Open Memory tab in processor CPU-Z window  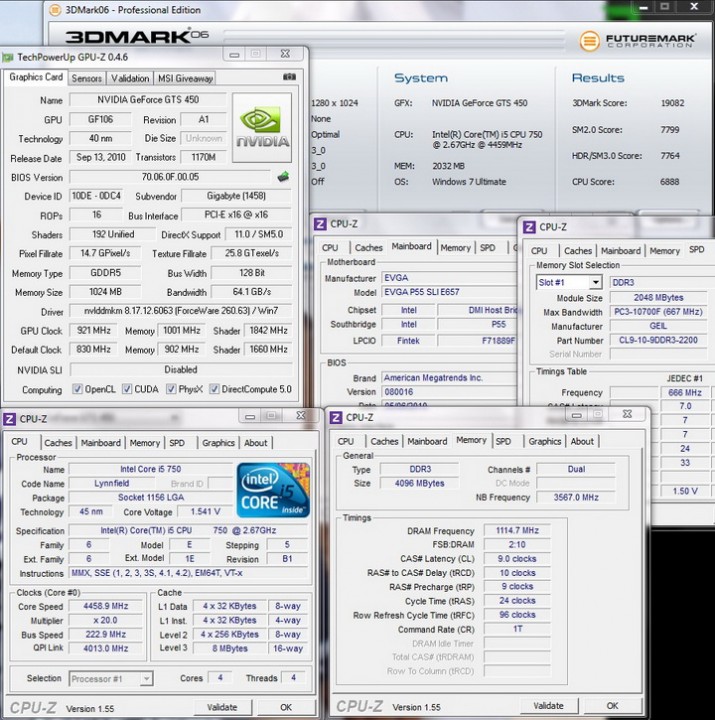[145, 443]
